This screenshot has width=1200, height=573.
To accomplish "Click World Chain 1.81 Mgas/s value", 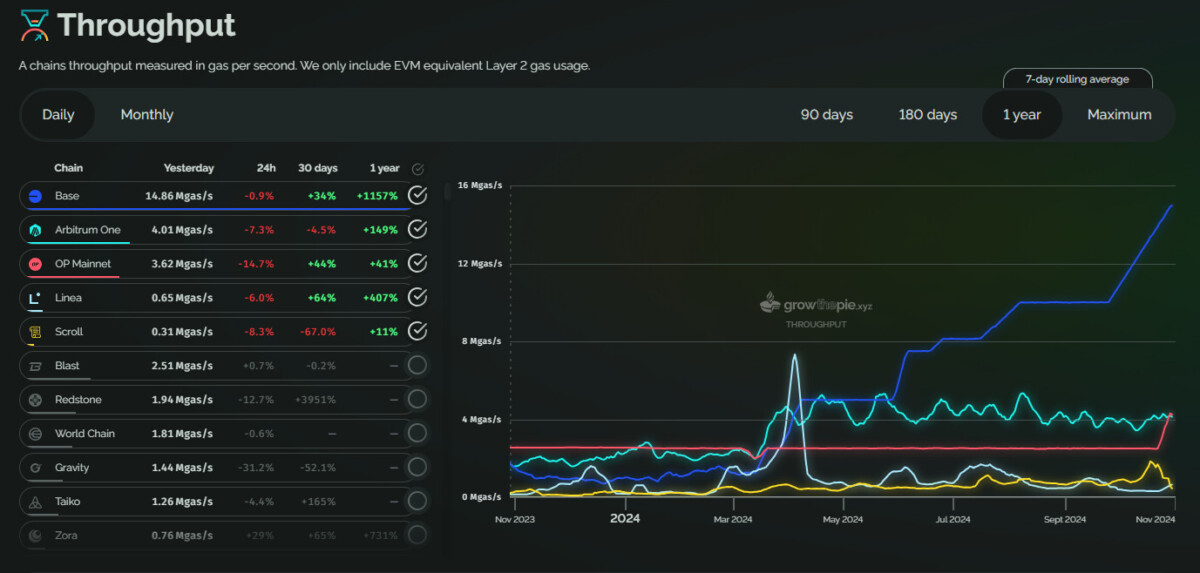I will pyautogui.click(x=182, y=434).
